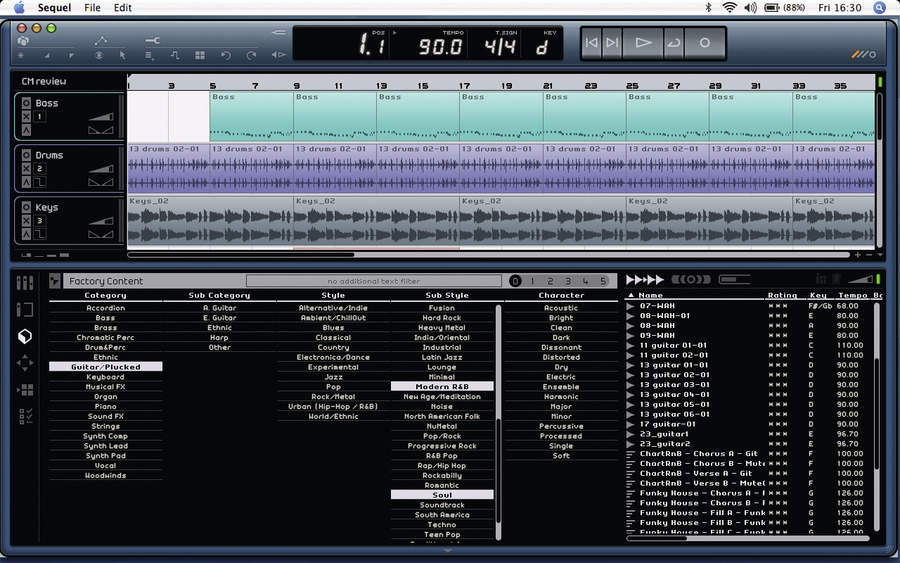Click the Record button in transport
Screen dimensions: 900x563
(x=705, y=43)
